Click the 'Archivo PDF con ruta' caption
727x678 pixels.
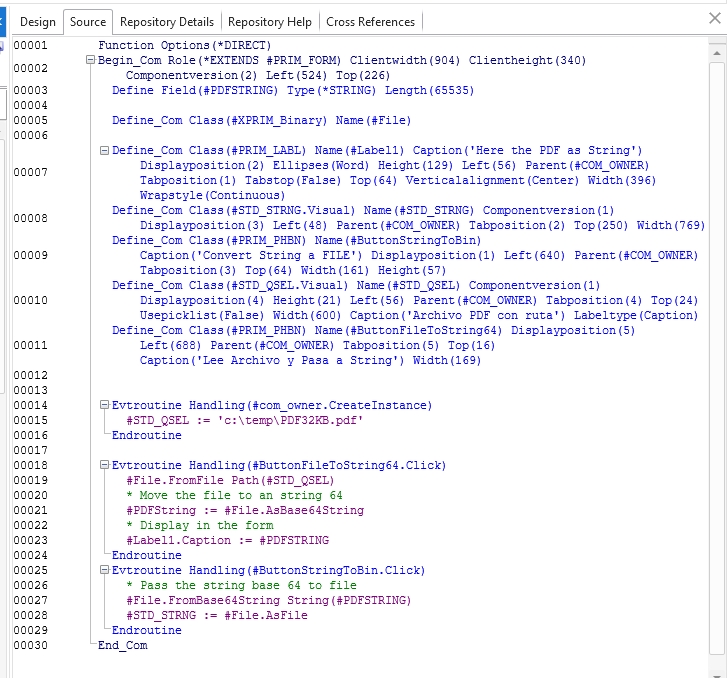[x=486, y=315]
